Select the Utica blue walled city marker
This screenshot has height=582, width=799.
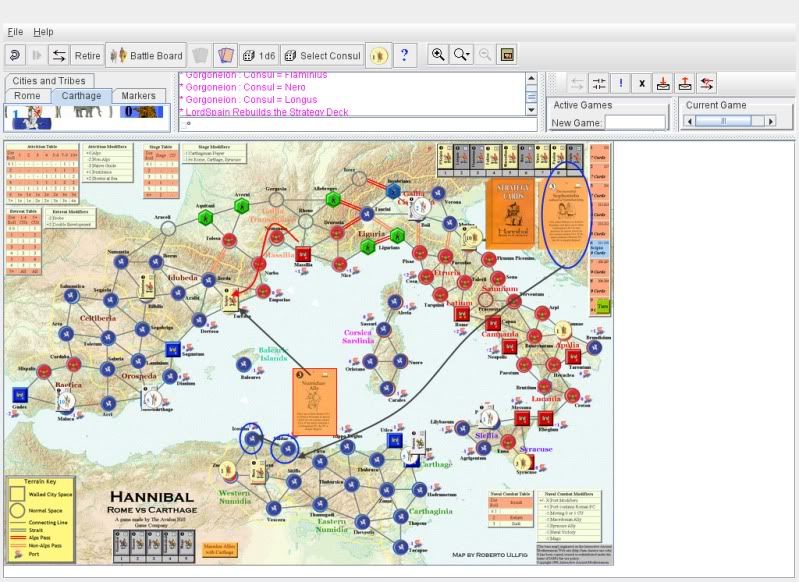[x=394, y=440]
